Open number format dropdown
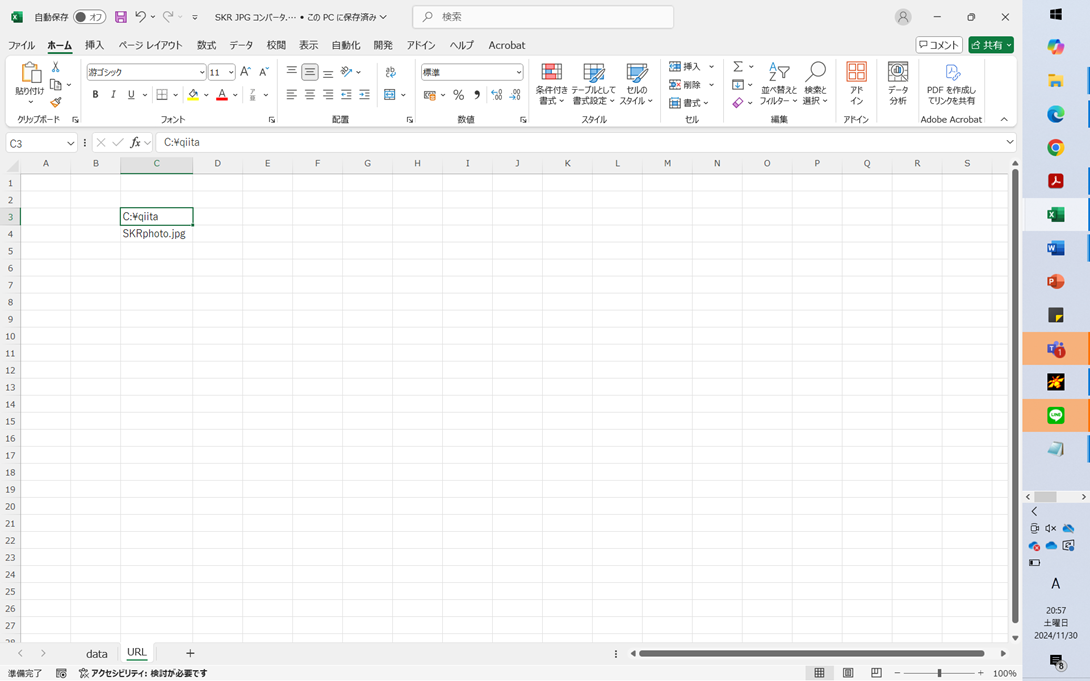1090x681 pixels. tap(519, 72)
